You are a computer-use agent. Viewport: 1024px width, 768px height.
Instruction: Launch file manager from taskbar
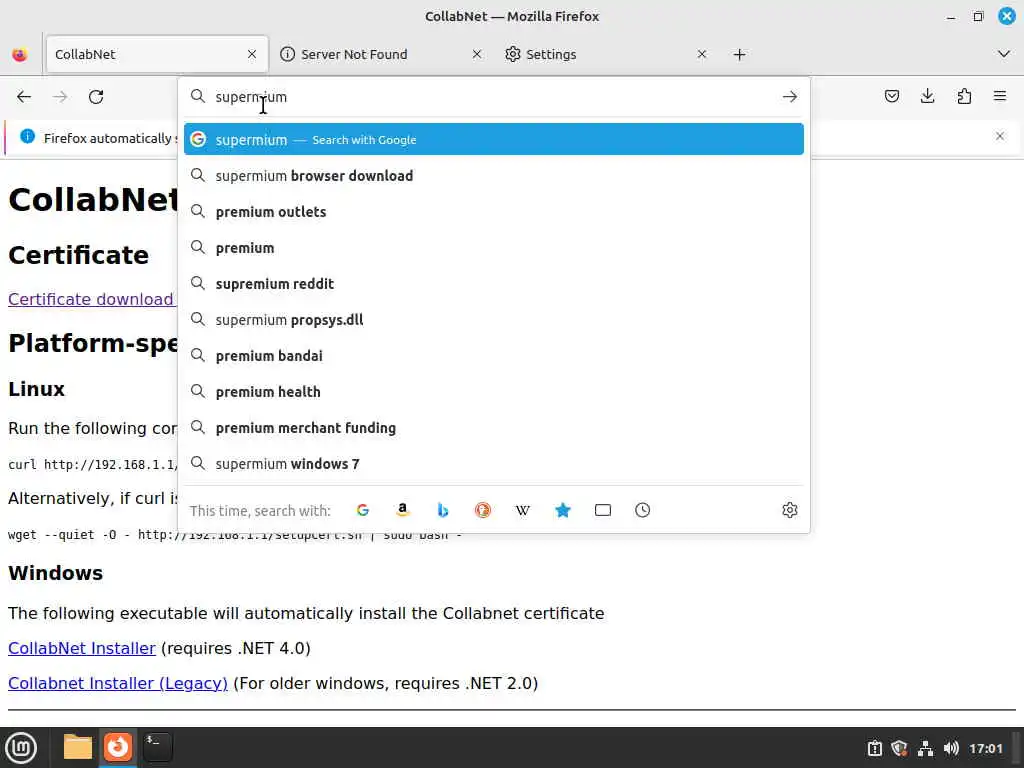point(78,747)
